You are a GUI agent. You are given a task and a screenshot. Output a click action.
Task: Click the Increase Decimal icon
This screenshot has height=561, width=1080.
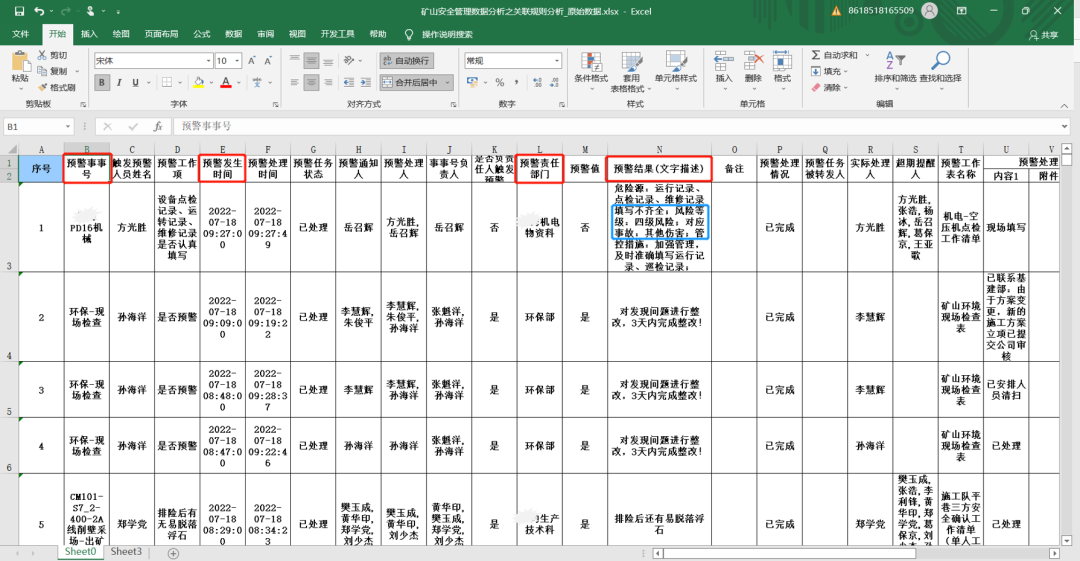(x=537, y=83)
